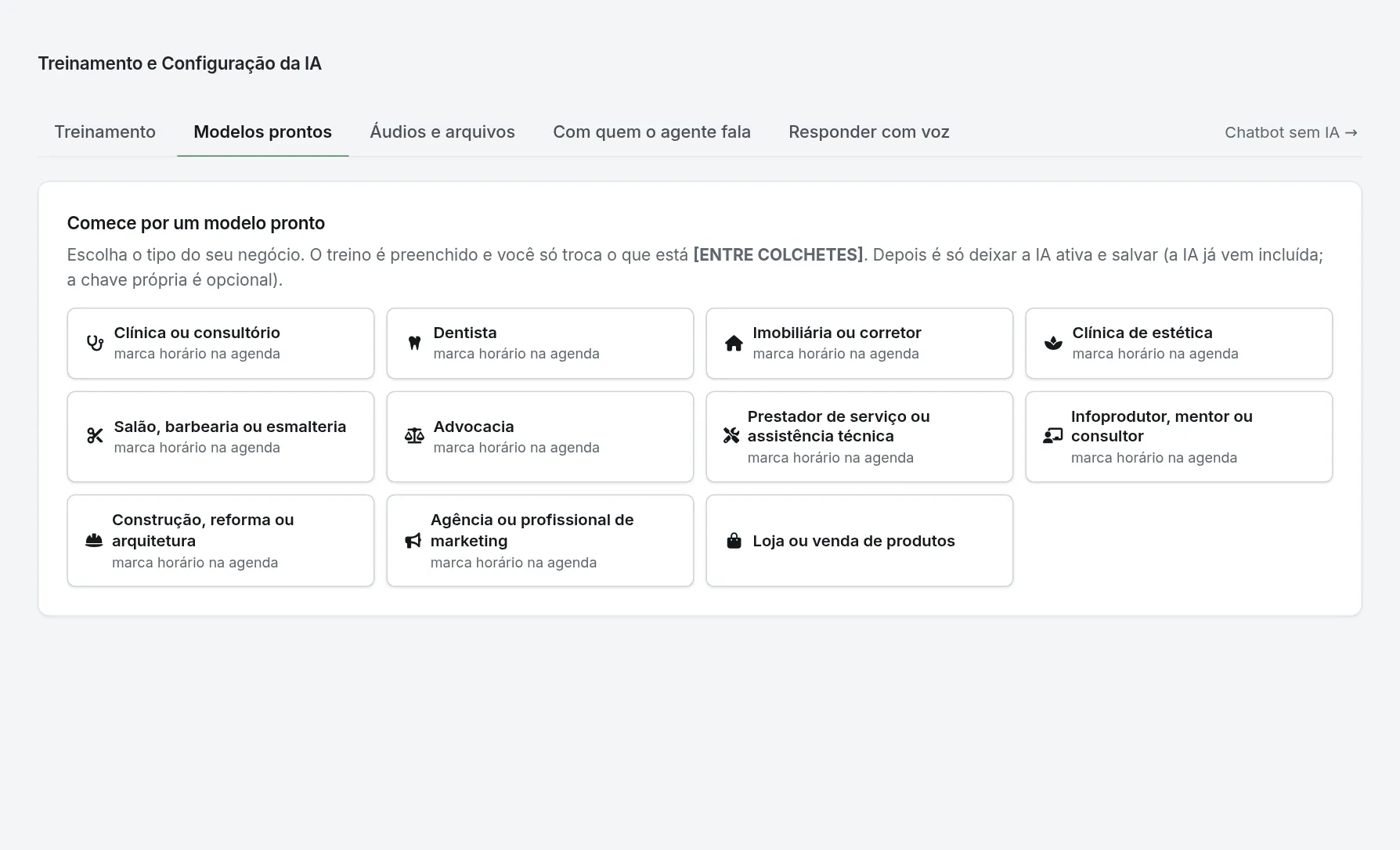Follow the Chatbot sem IA link

click(1291, 132)
